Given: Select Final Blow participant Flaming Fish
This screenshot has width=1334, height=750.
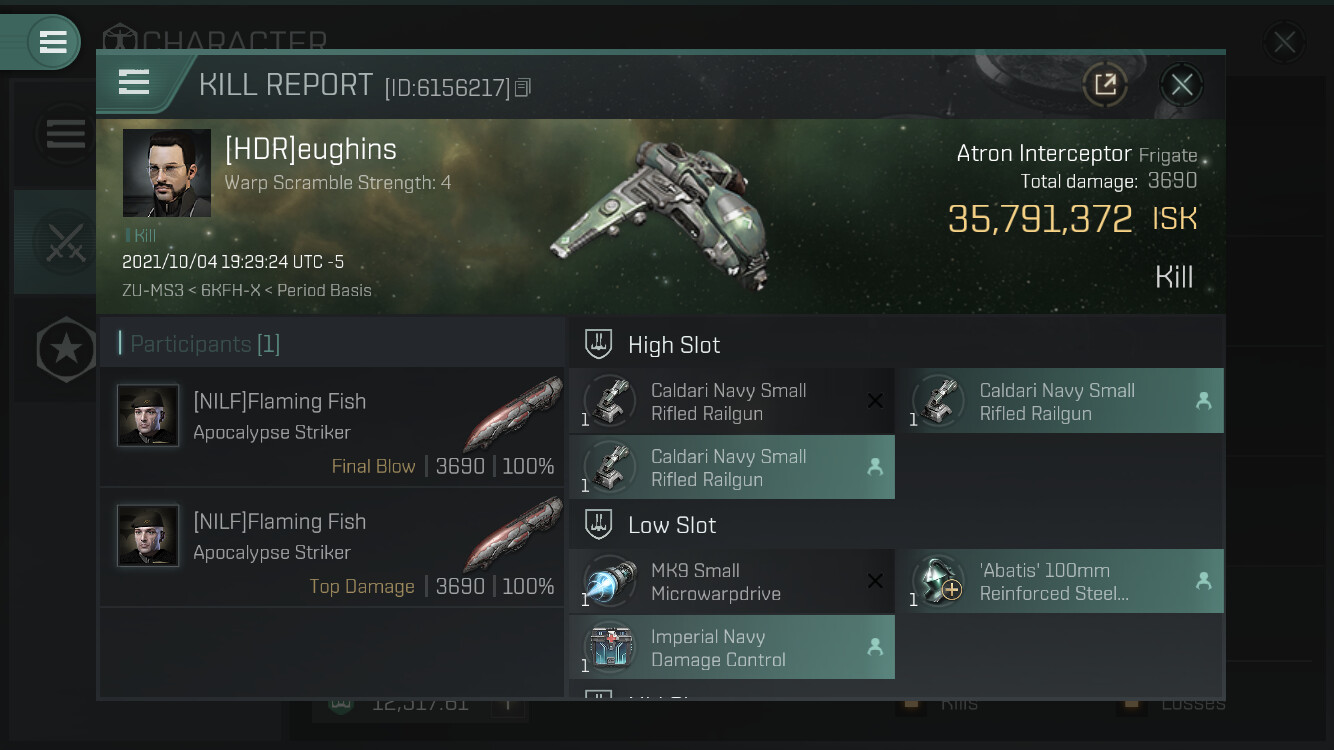Looking at the screenshot, I should 332,432.
